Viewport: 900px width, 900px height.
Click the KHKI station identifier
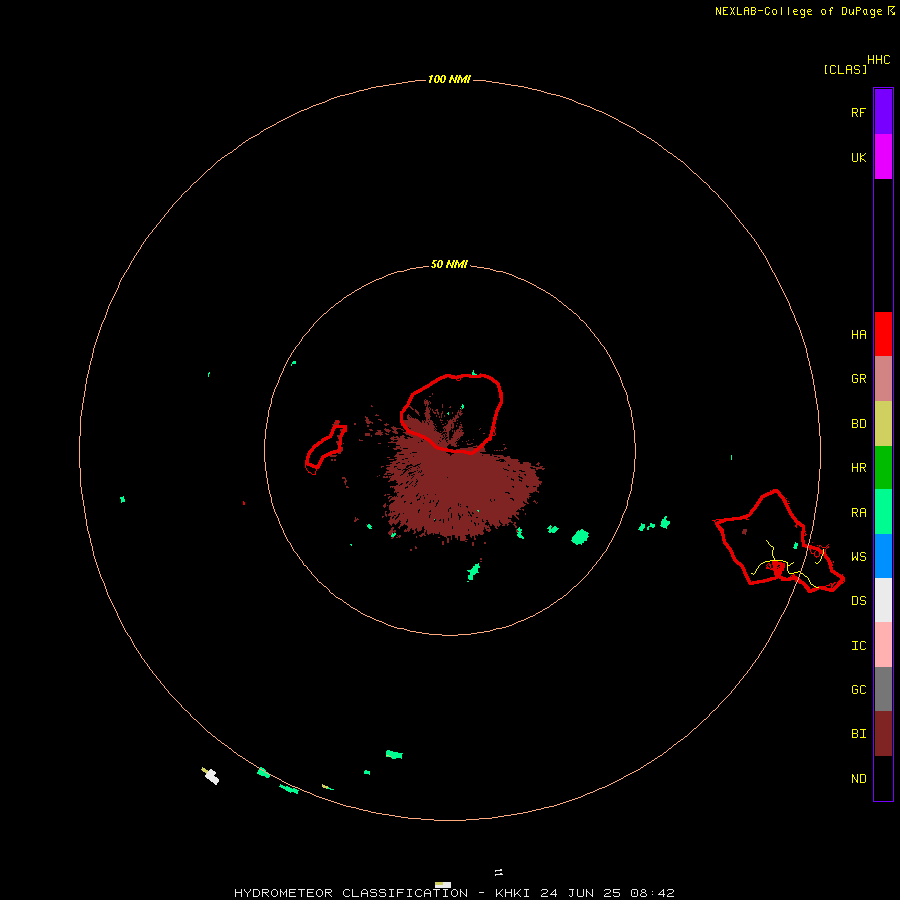512,893
